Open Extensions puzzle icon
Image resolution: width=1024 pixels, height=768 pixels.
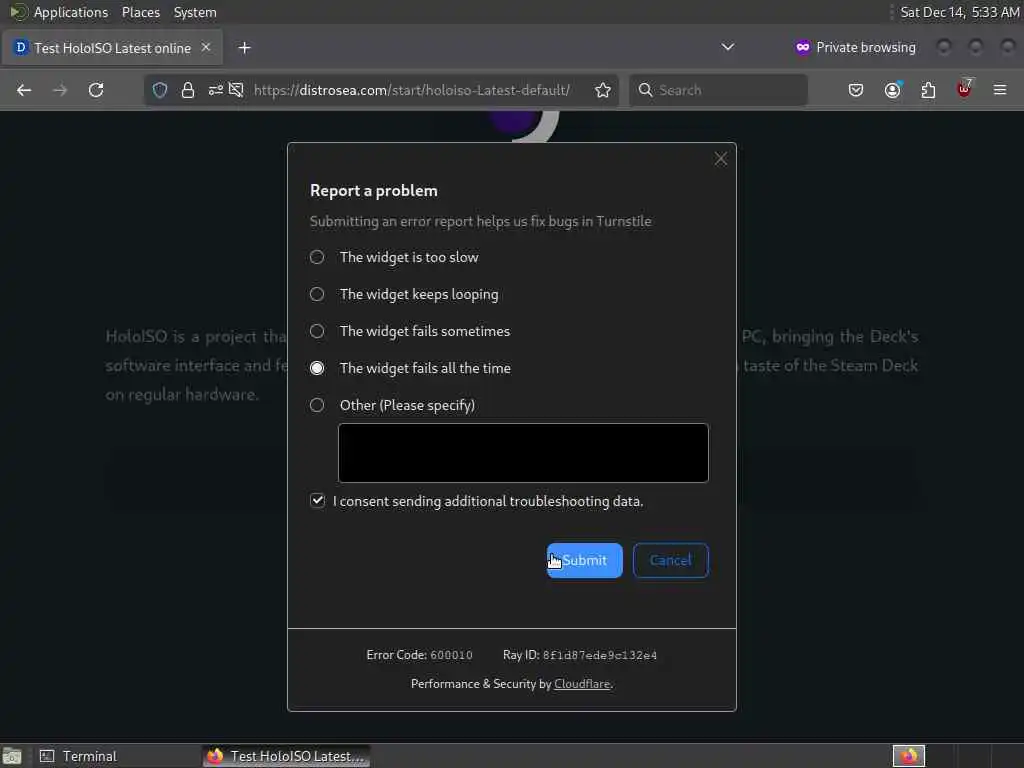click(928, 90)
